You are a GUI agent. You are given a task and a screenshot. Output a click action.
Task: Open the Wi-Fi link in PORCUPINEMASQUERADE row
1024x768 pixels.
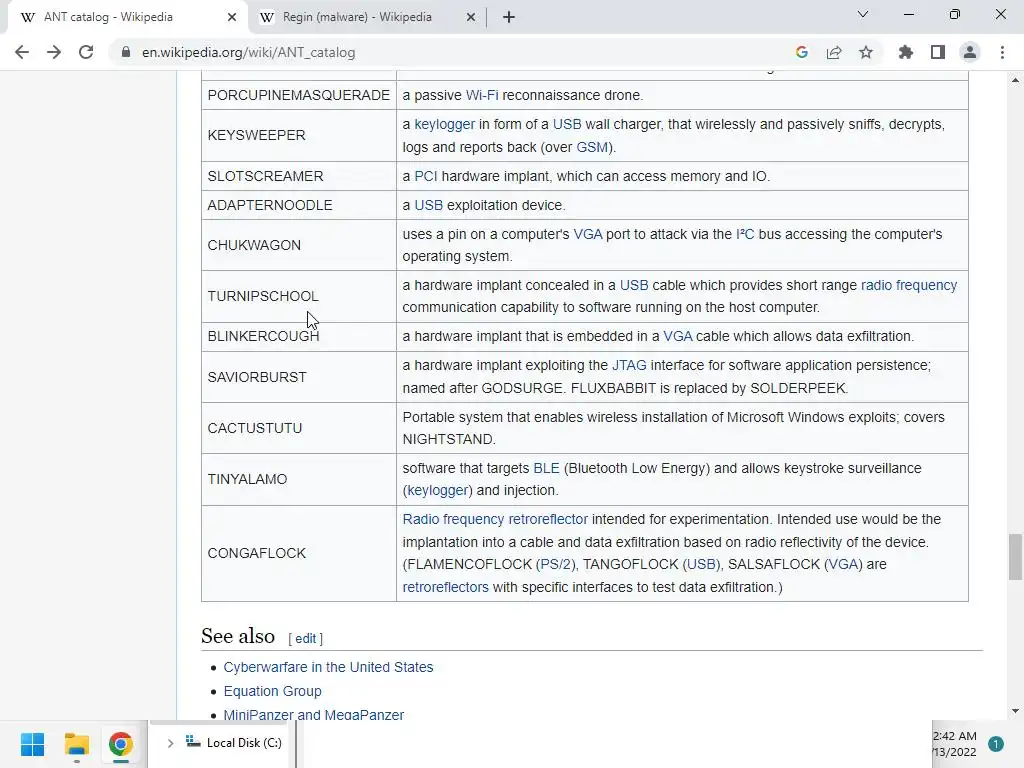coord(482,95)
